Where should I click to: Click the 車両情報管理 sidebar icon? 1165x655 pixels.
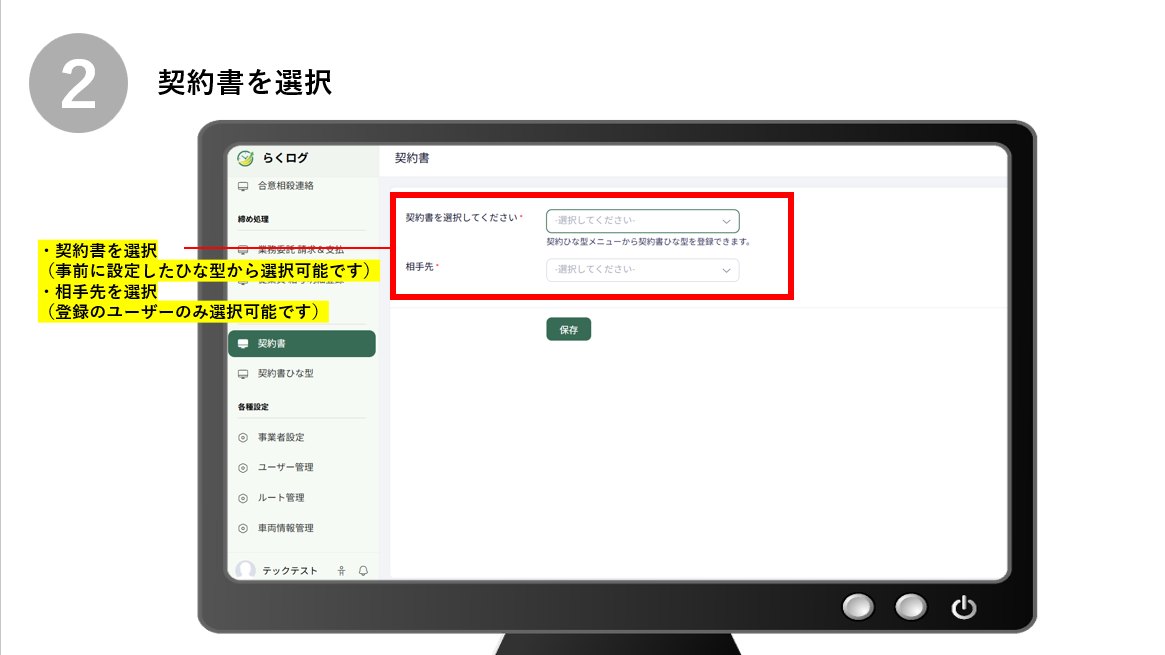click(x=243, y=528)
